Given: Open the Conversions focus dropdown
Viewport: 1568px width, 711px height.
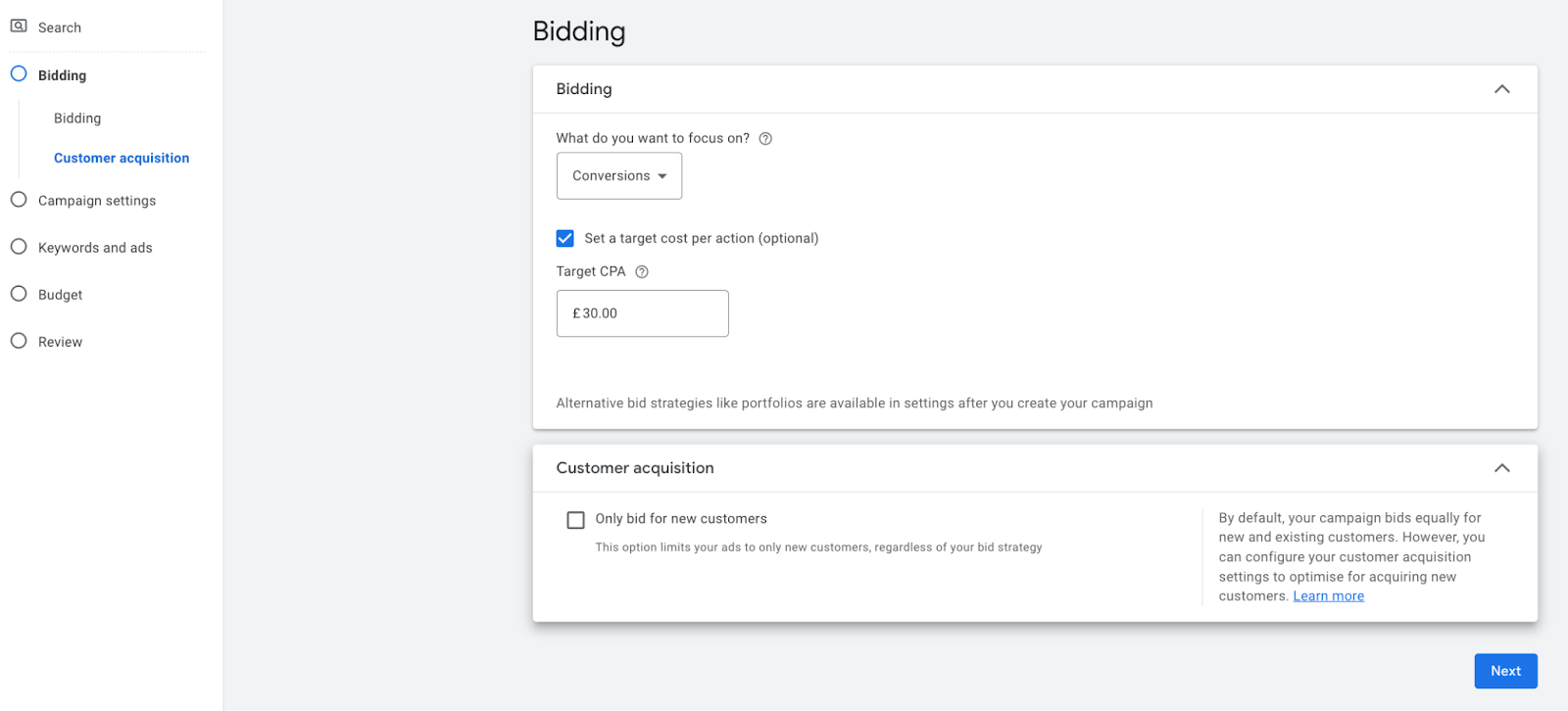Looking at the screenshot, I should [x=619, y=176].
